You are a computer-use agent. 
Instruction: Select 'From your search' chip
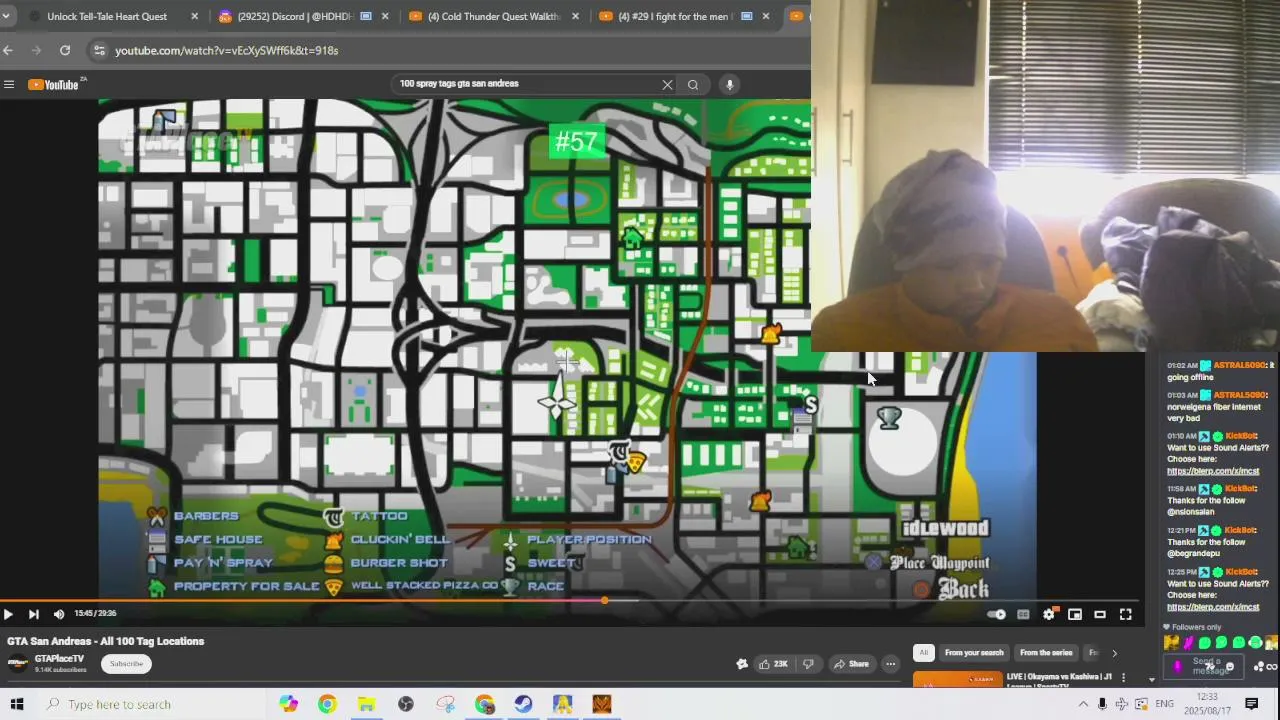tap(974, 653)
